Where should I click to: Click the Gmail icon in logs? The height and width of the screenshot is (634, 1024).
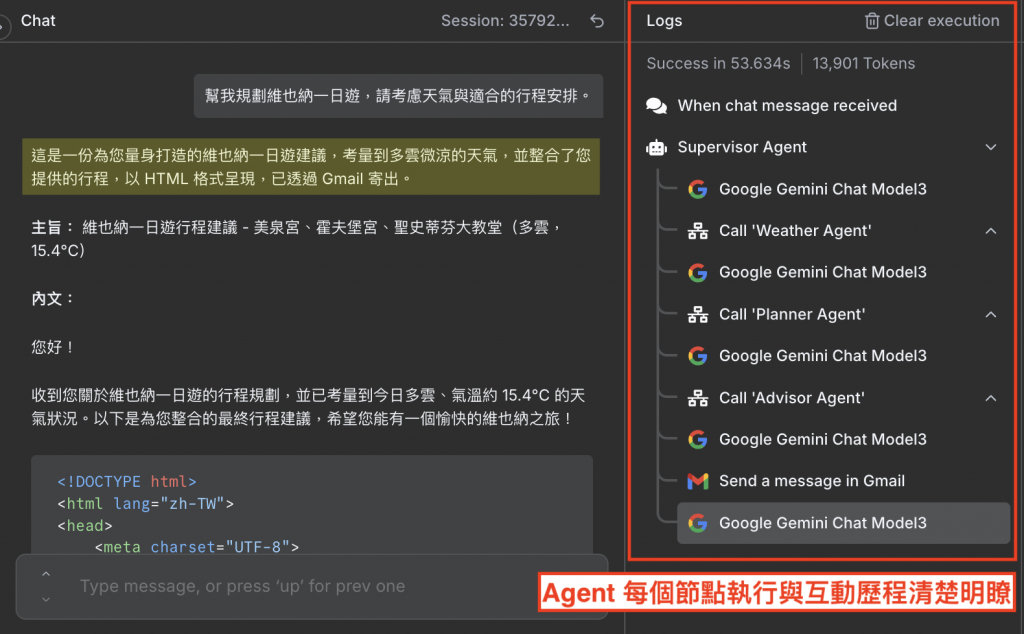(697, 481)
